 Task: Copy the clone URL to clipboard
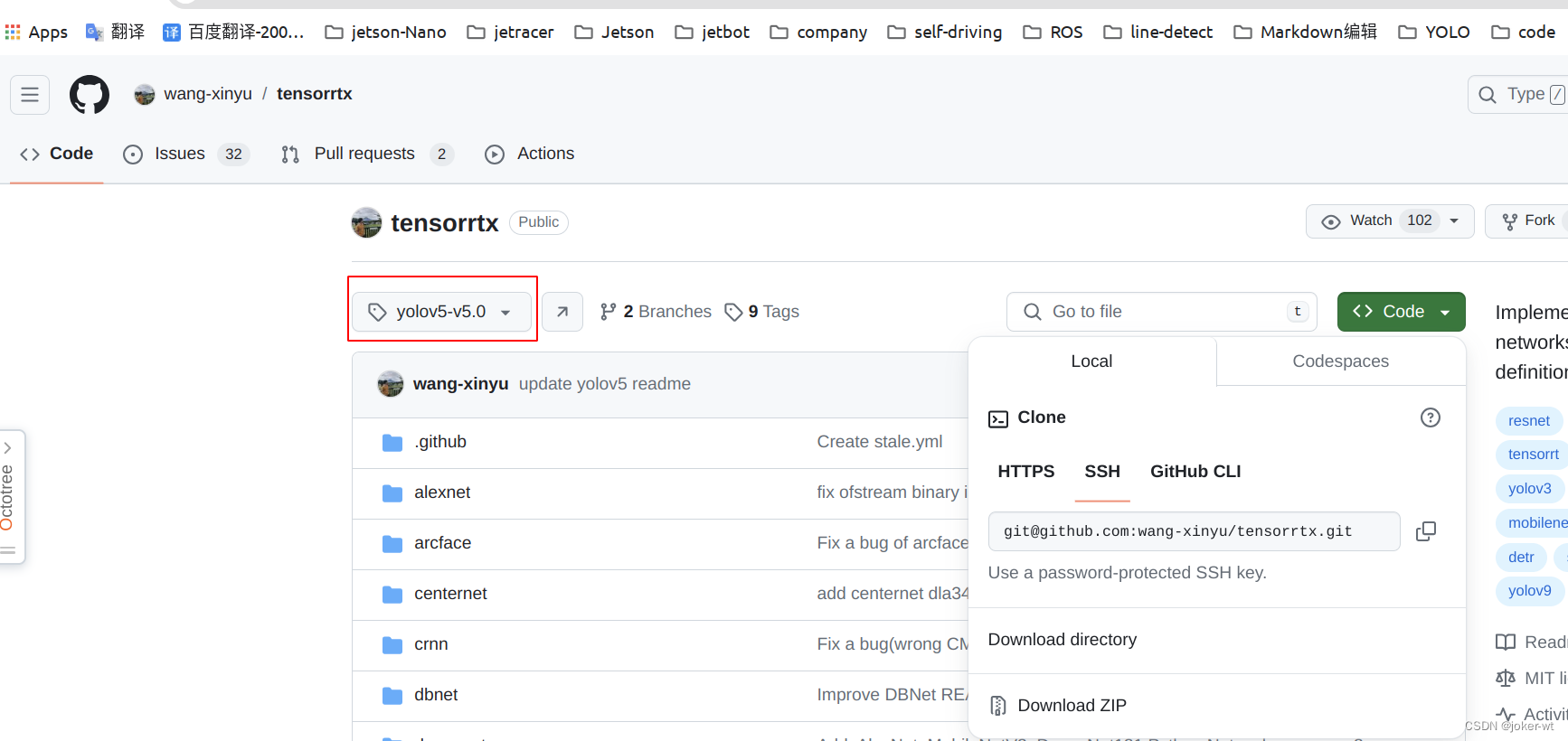(x=1426, y=531)
